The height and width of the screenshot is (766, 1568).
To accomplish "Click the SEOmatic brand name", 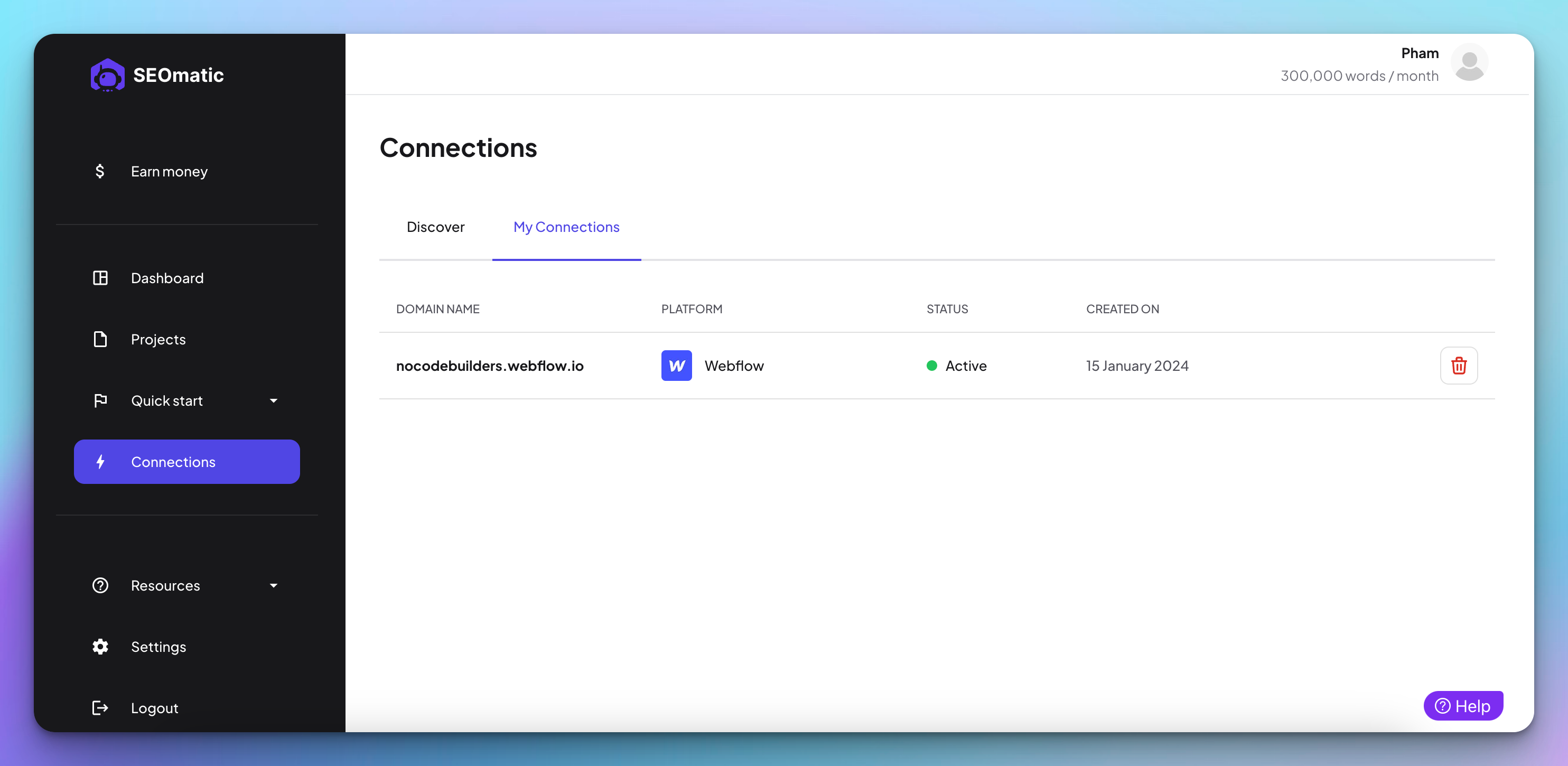I will point(179,75).
